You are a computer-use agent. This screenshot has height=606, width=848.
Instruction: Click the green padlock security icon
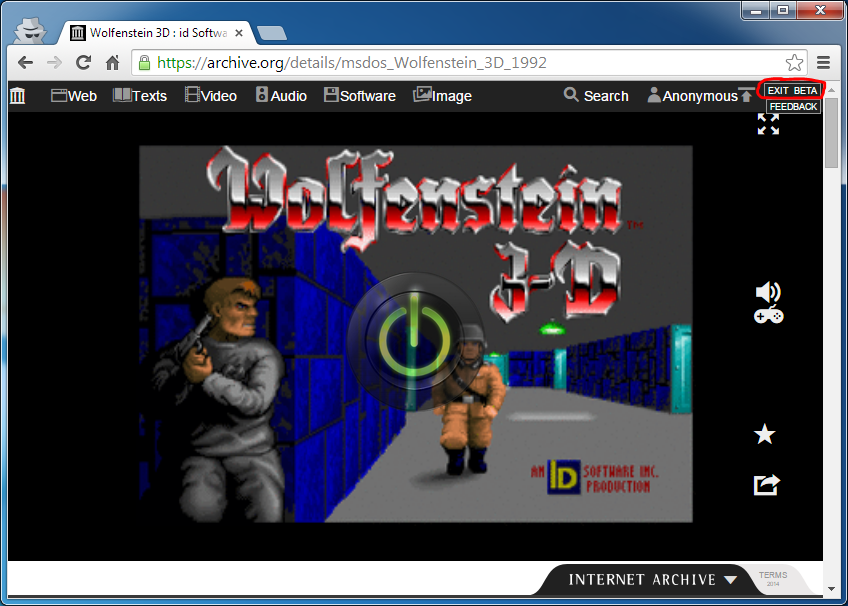pos(144,63)
